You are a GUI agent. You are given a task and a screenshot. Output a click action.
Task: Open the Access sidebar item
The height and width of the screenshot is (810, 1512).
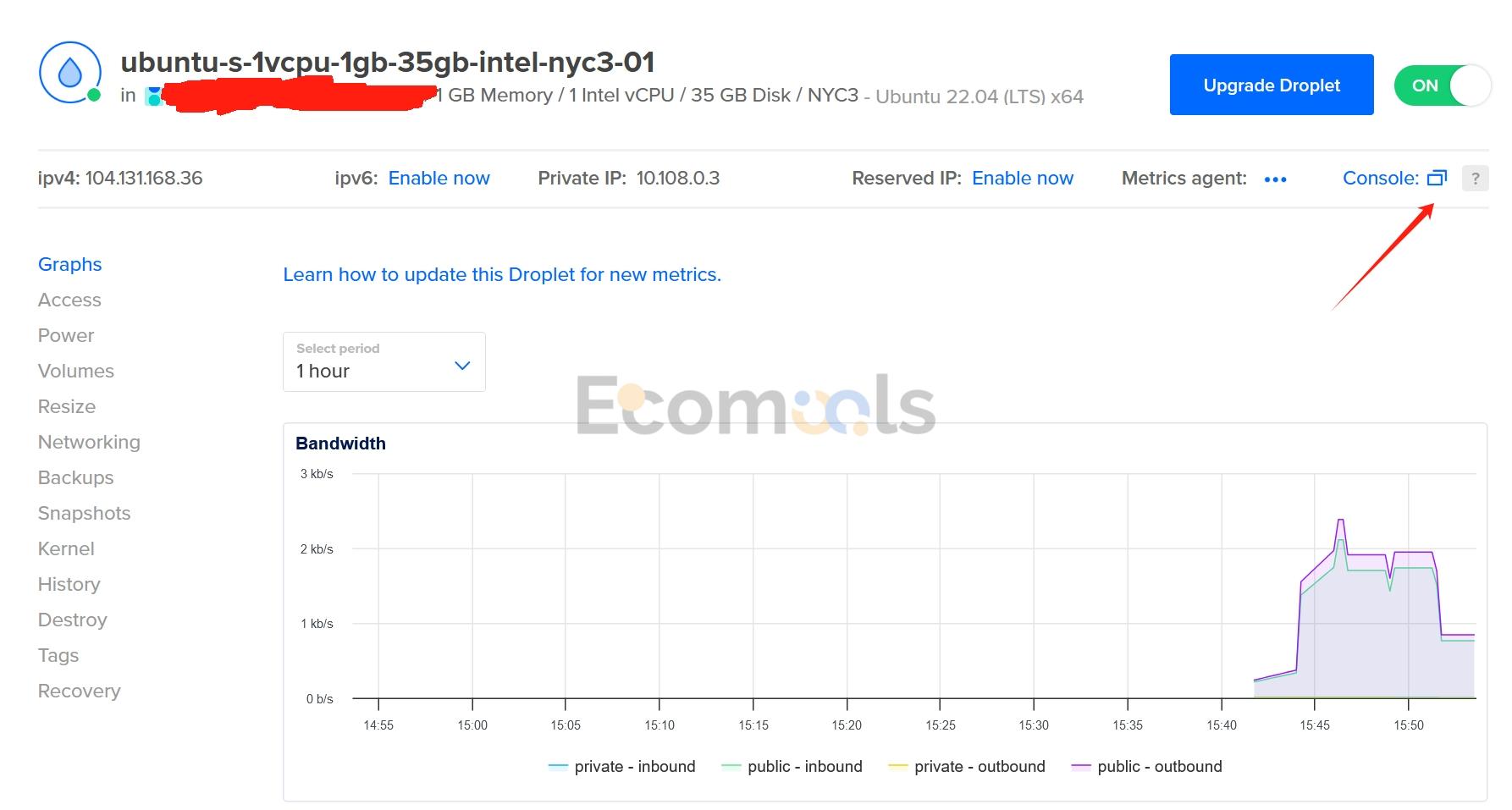[69, 300]
